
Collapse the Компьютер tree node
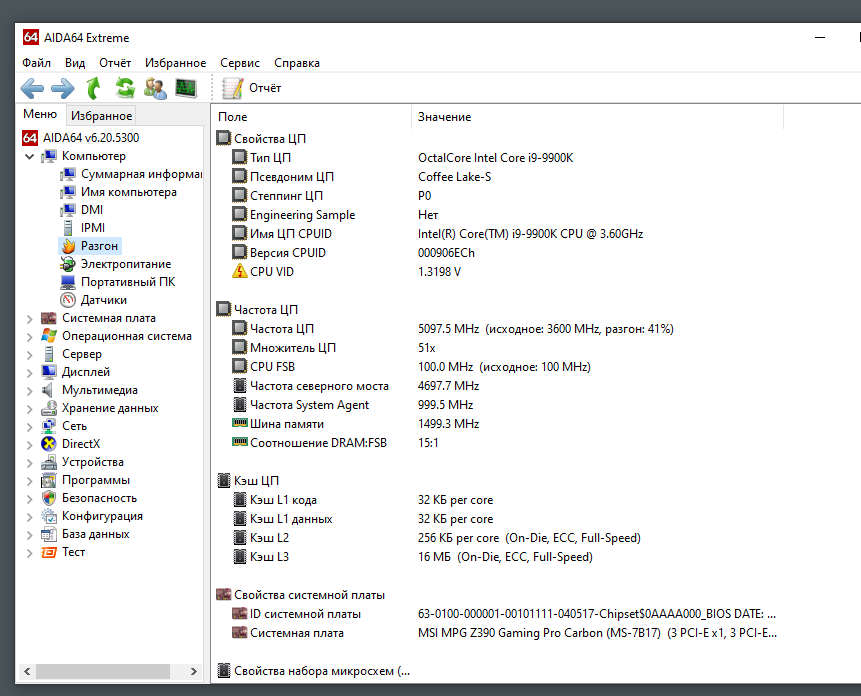click(x=30, y=156)
